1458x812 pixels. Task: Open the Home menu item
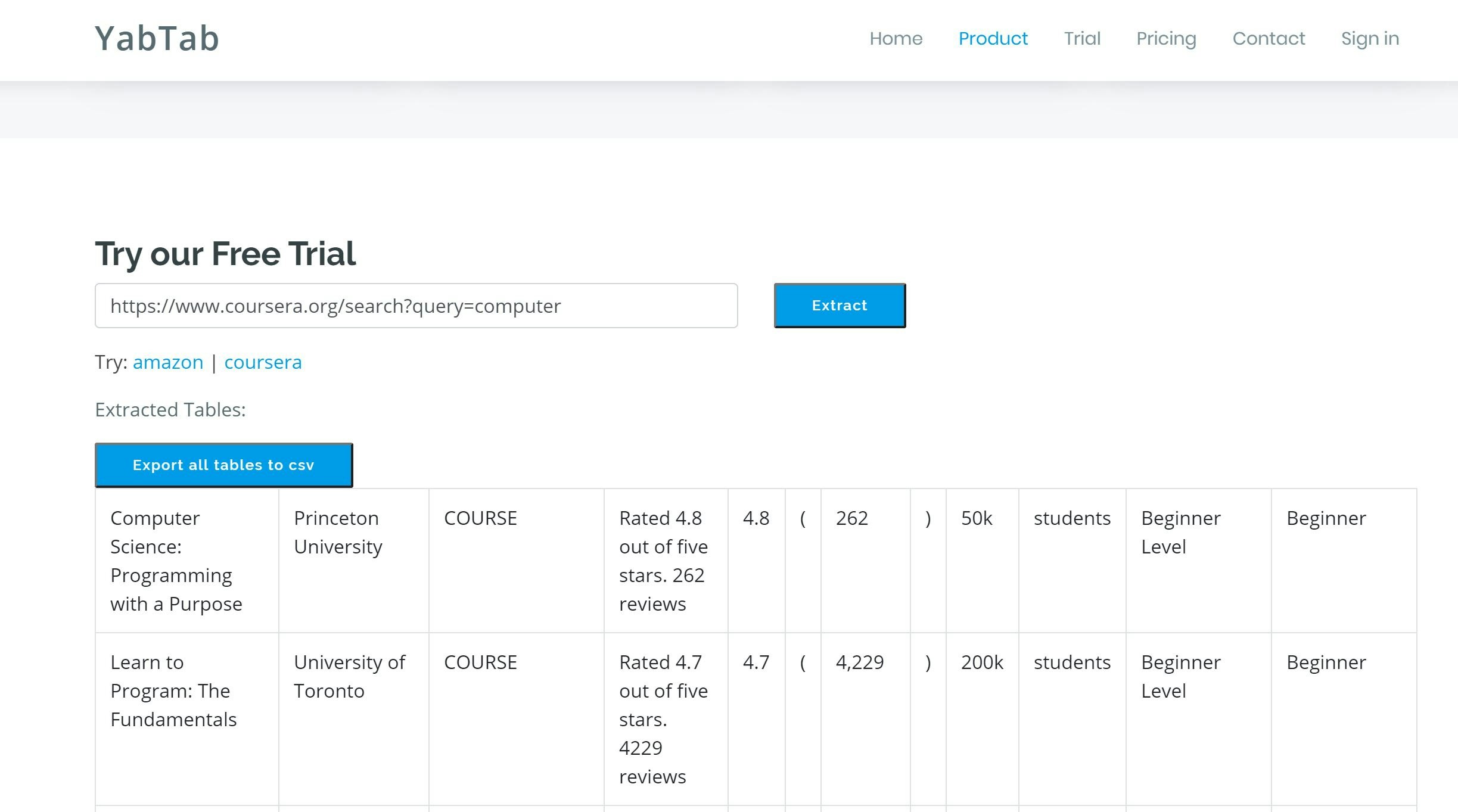(x=896, y=39)
